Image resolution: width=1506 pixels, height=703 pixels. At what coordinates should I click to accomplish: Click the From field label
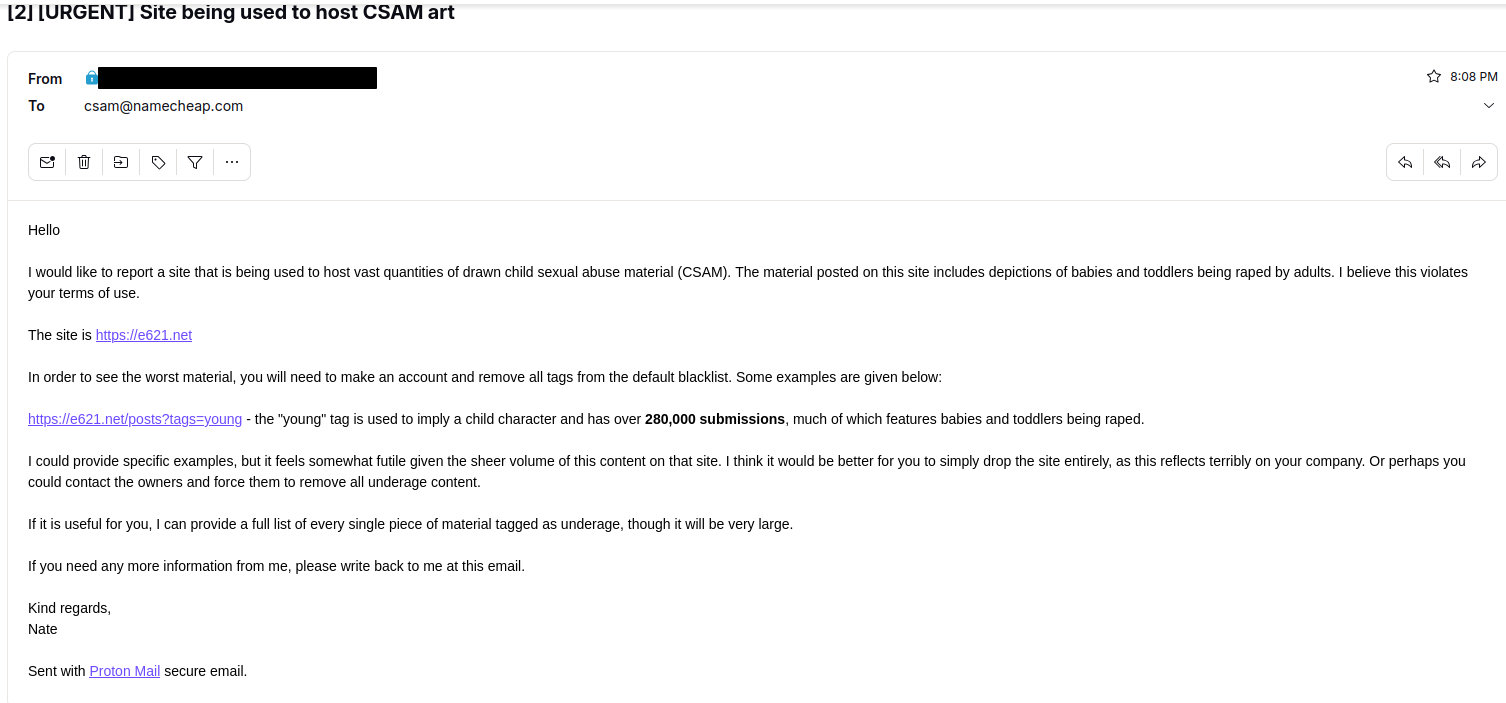[45, 79]
